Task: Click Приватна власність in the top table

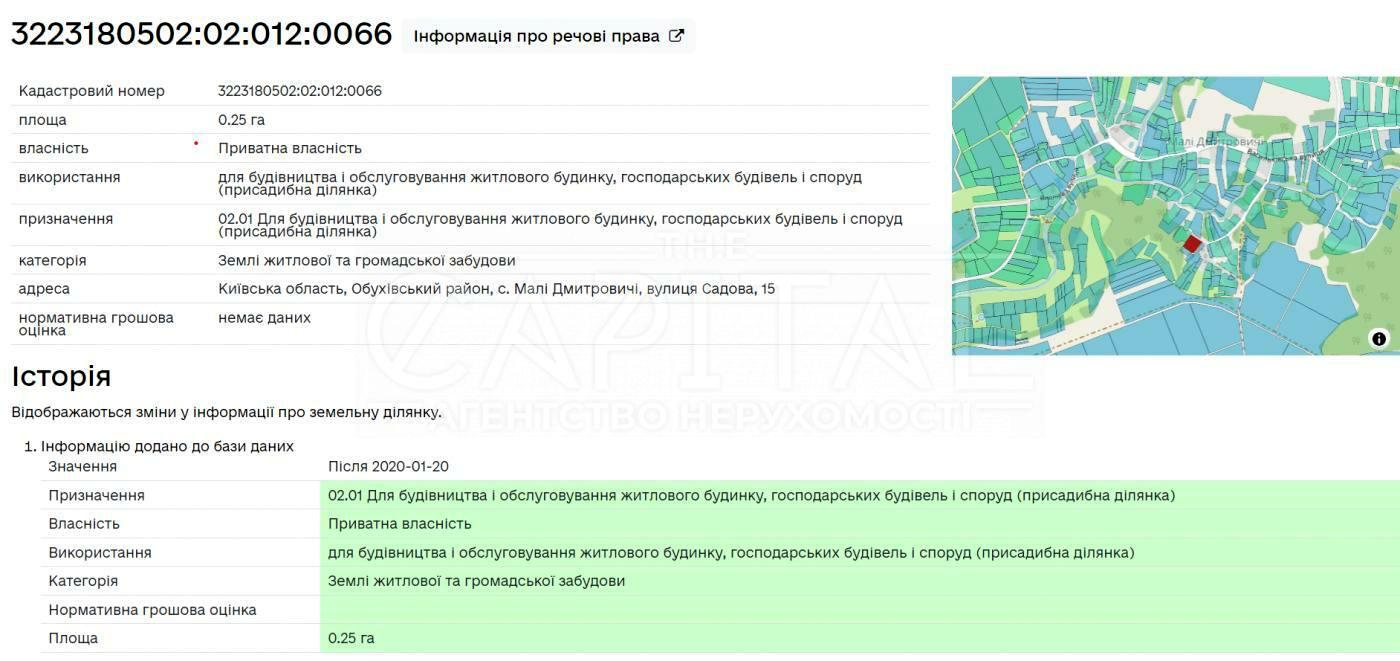Action: click(290, 148)
